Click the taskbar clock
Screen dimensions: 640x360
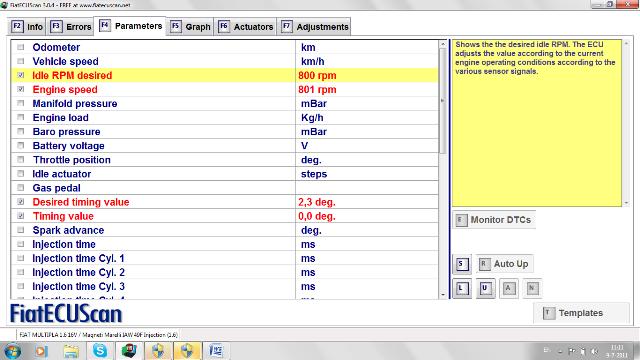pyautogui.click(x=617, y=351)
